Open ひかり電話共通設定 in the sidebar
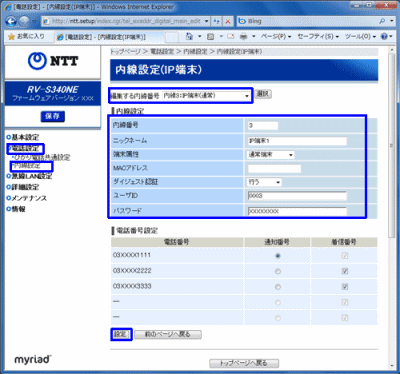400x374 pixels. point(42,157)
